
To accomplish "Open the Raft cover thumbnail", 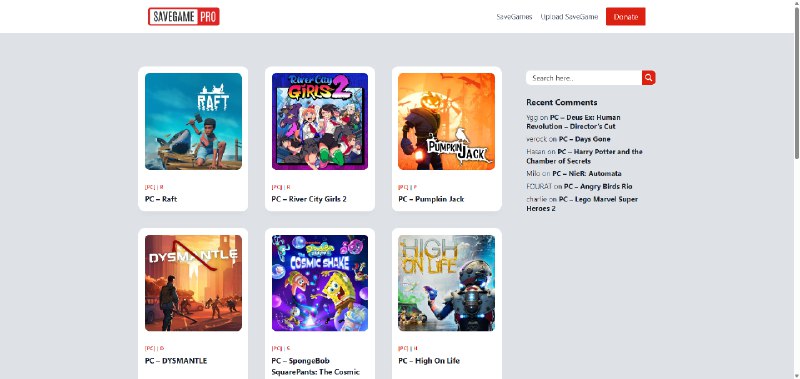I will point(193,121).
